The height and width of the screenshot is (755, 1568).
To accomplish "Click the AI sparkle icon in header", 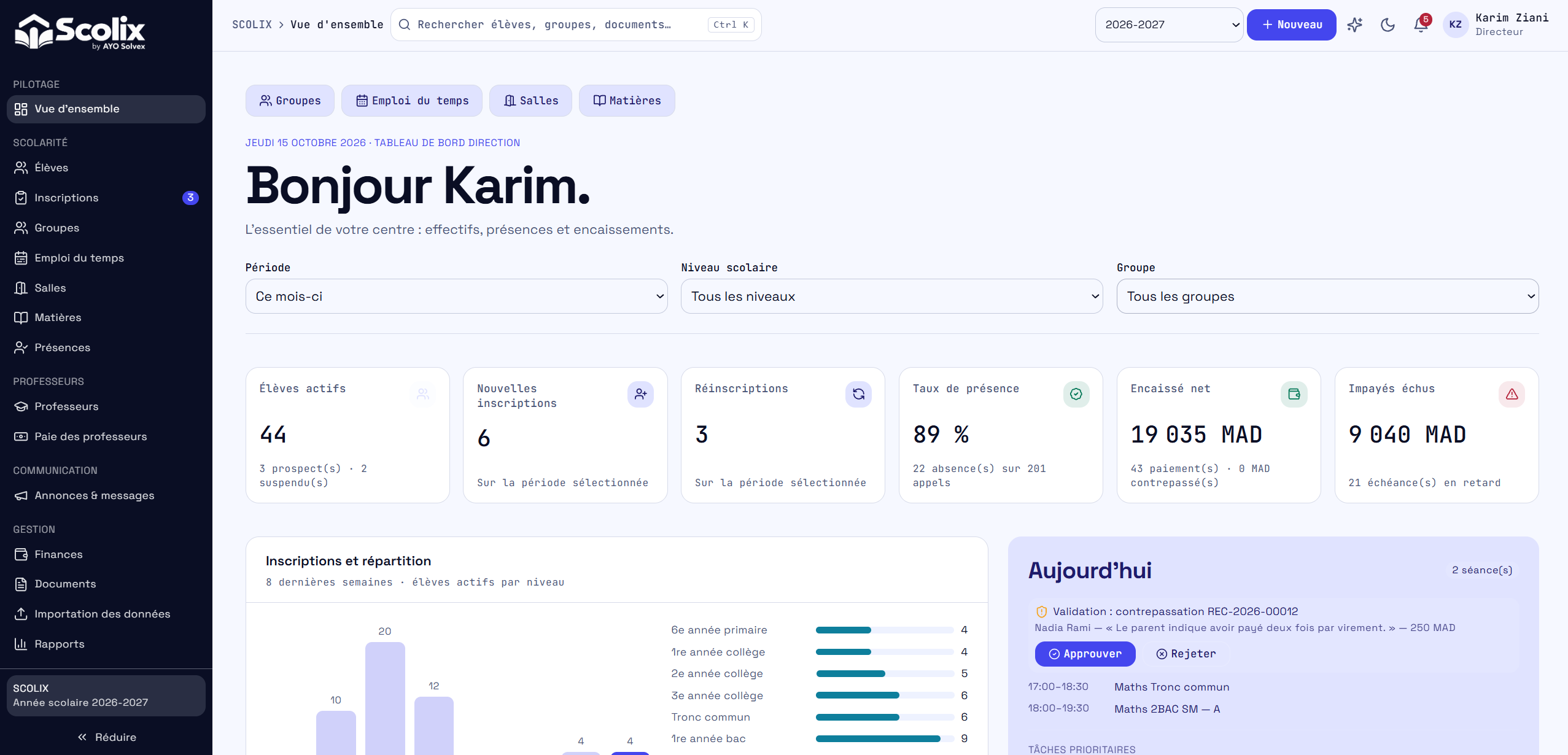I will 1354,25.
